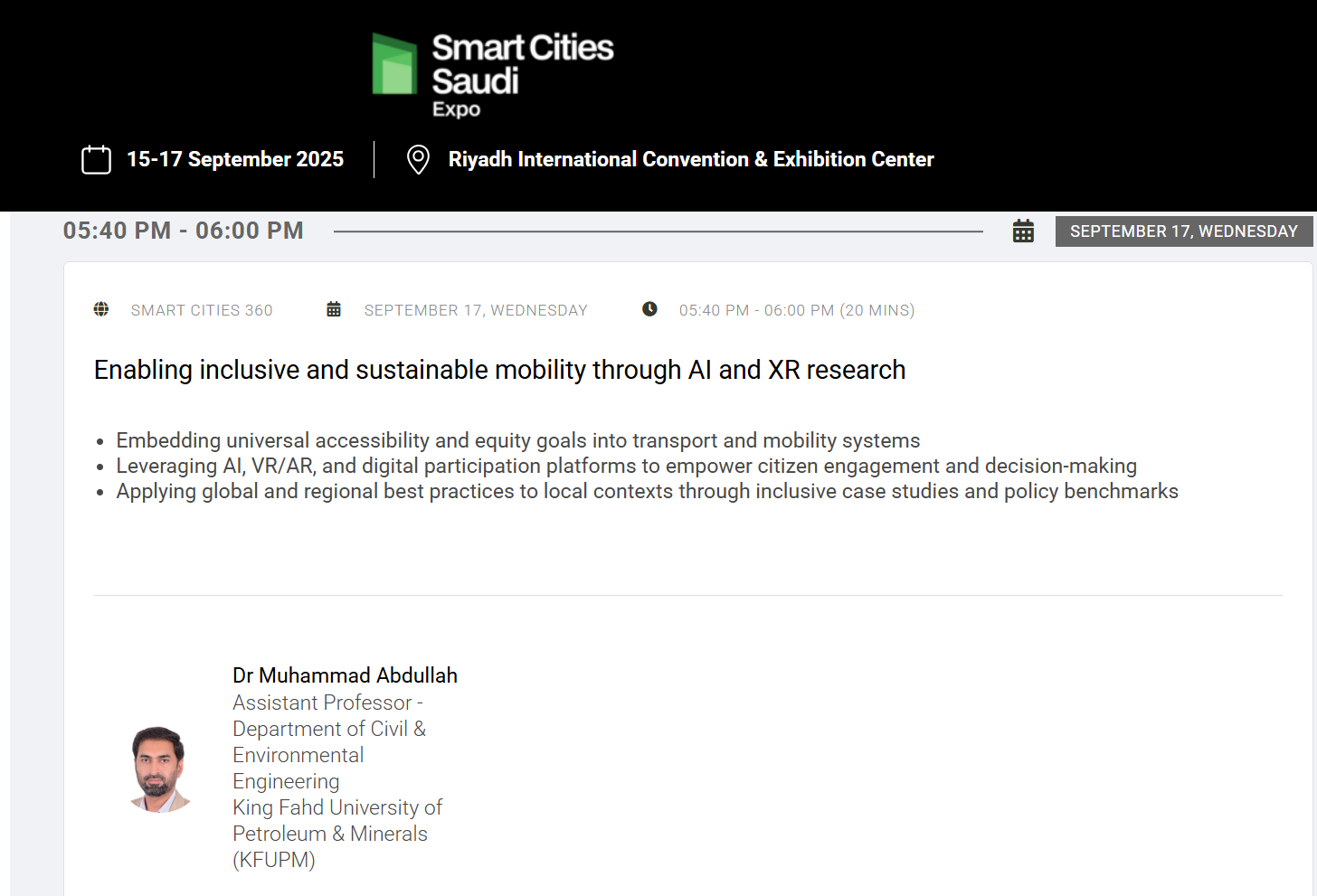Click the small calendar icon in the session details row

click(x=334, y=309)
